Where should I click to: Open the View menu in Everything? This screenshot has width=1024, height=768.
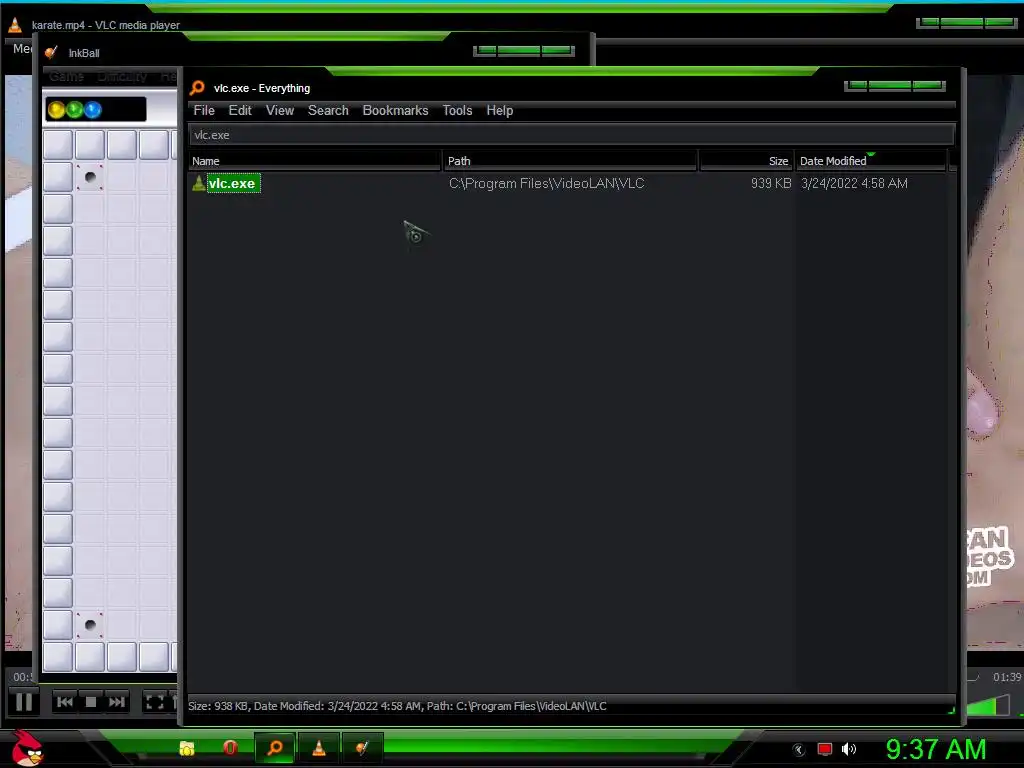280,110
